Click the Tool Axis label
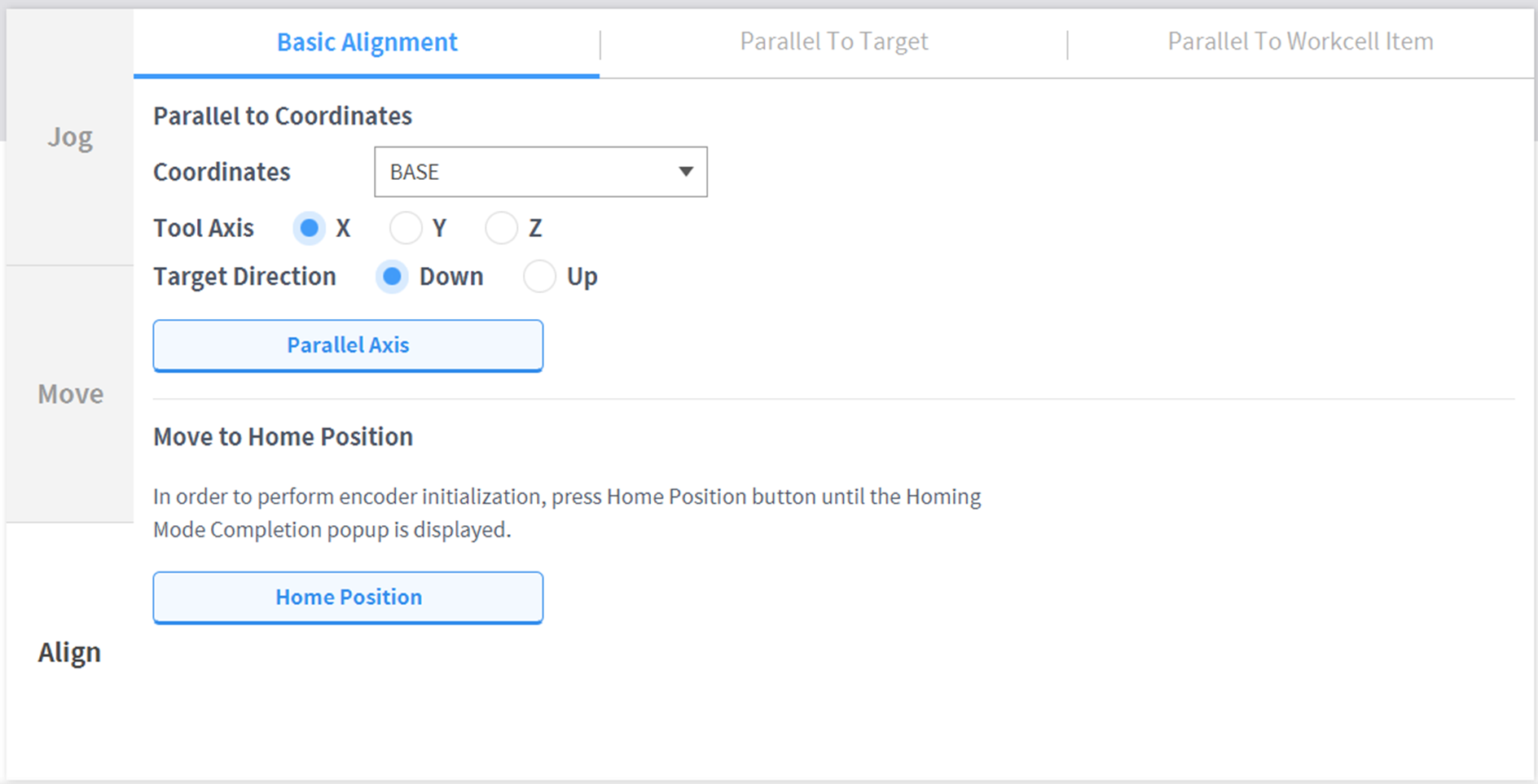This screenshot has width=1538, height=784. click(204, 229)
